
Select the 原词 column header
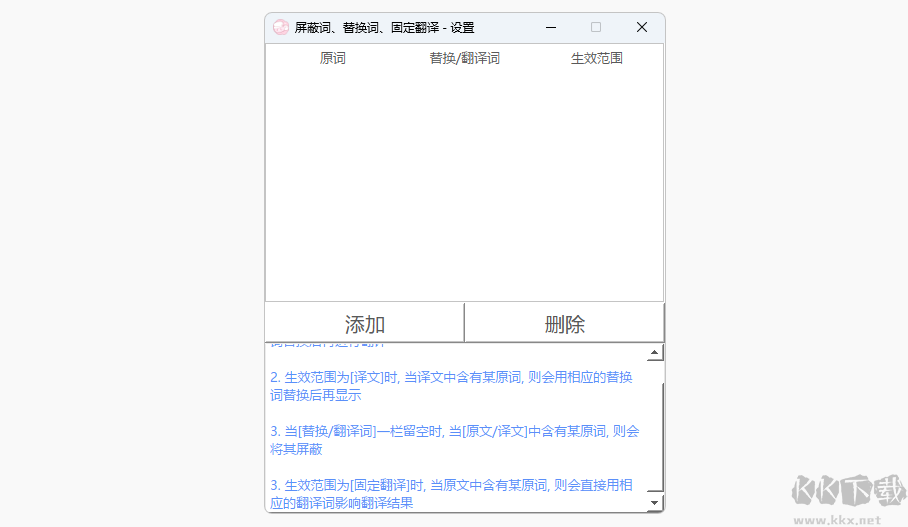pos(332,58)
